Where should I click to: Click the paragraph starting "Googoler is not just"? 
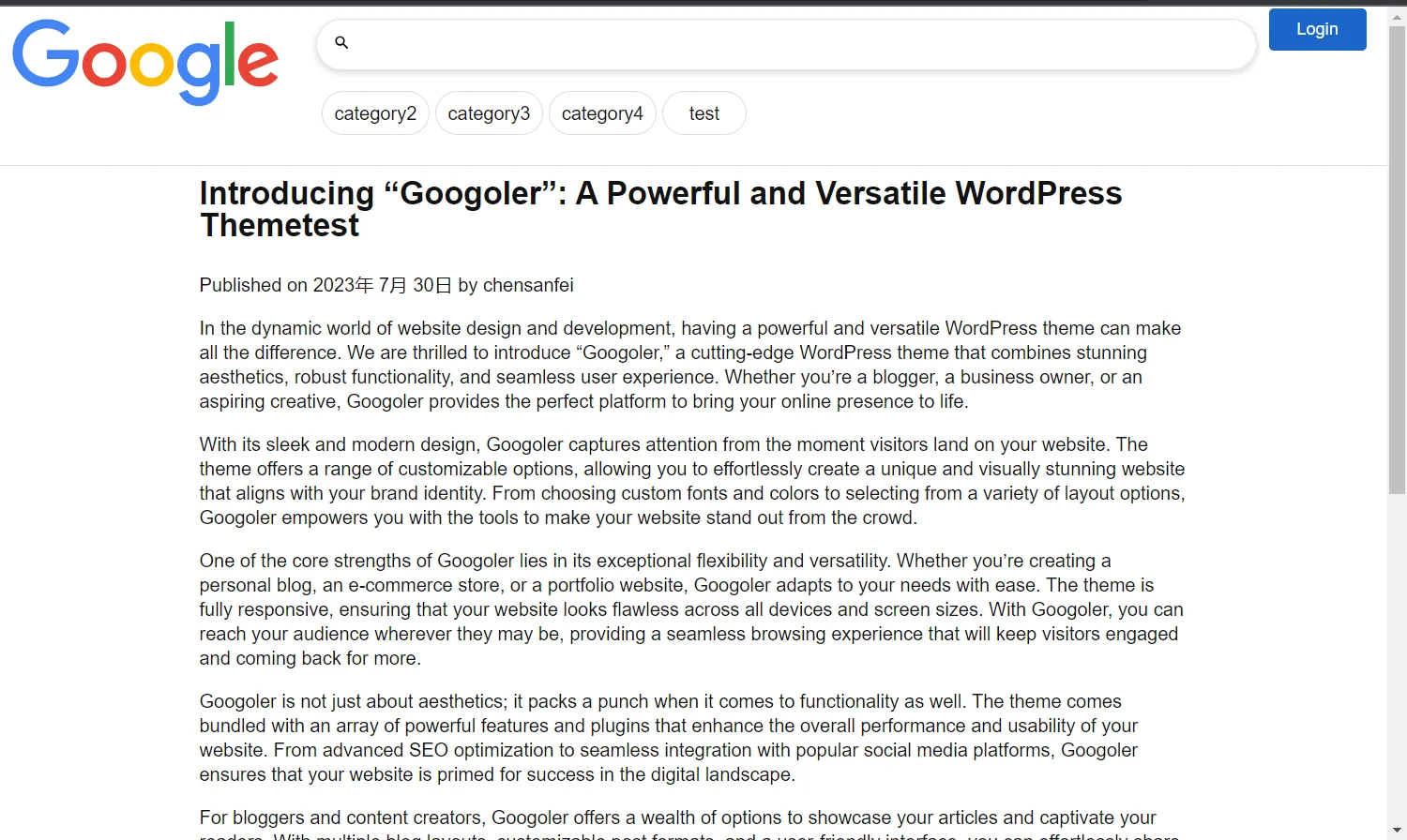point(669,738)
